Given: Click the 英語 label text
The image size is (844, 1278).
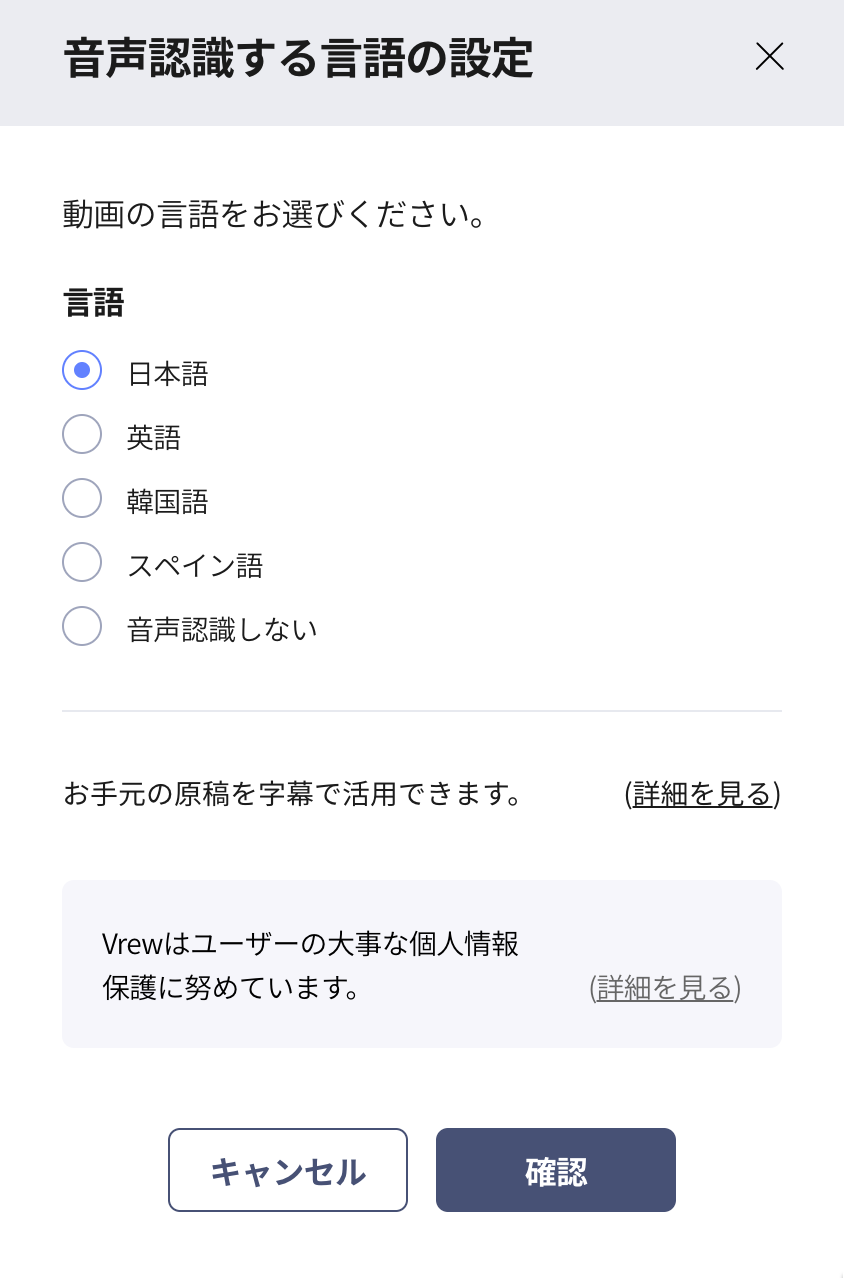Looking at the screenshot, I should coord(154,438).
